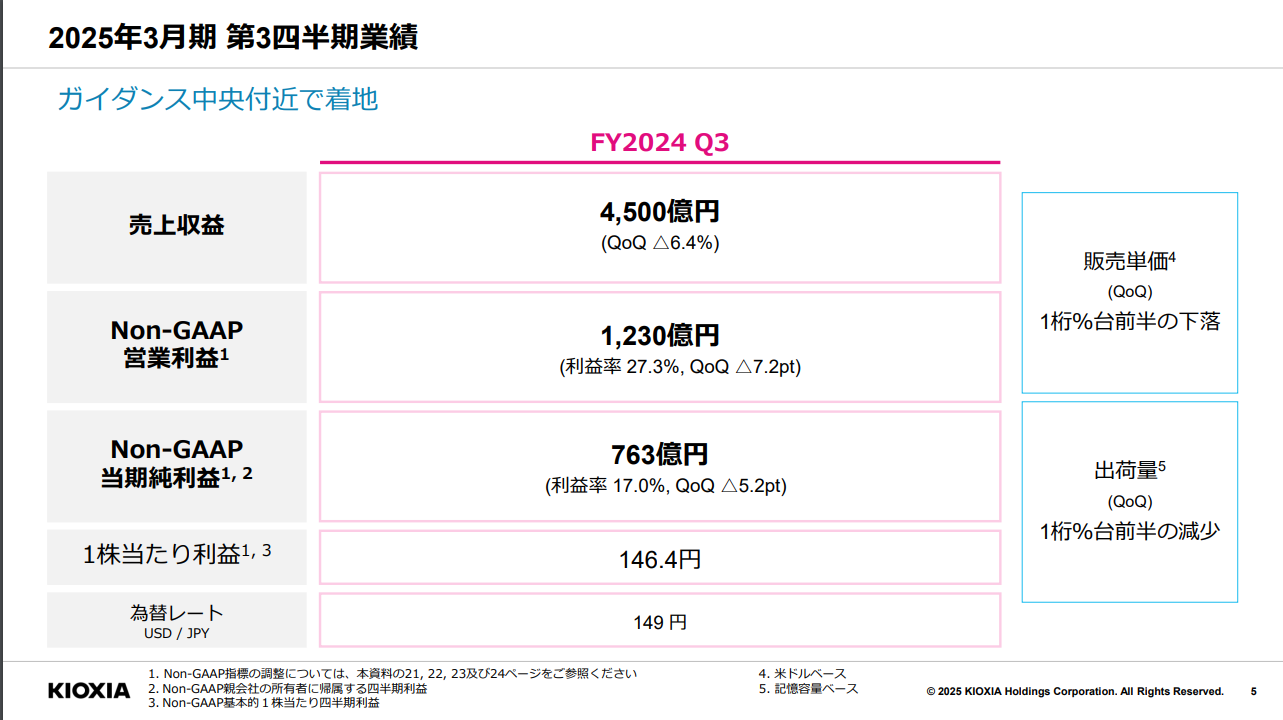Image resolution: width=1283 pixels, height=720 pixels.
Task: Select the 為替レート USD / JPY label
Action: click(x=176, y=620)
